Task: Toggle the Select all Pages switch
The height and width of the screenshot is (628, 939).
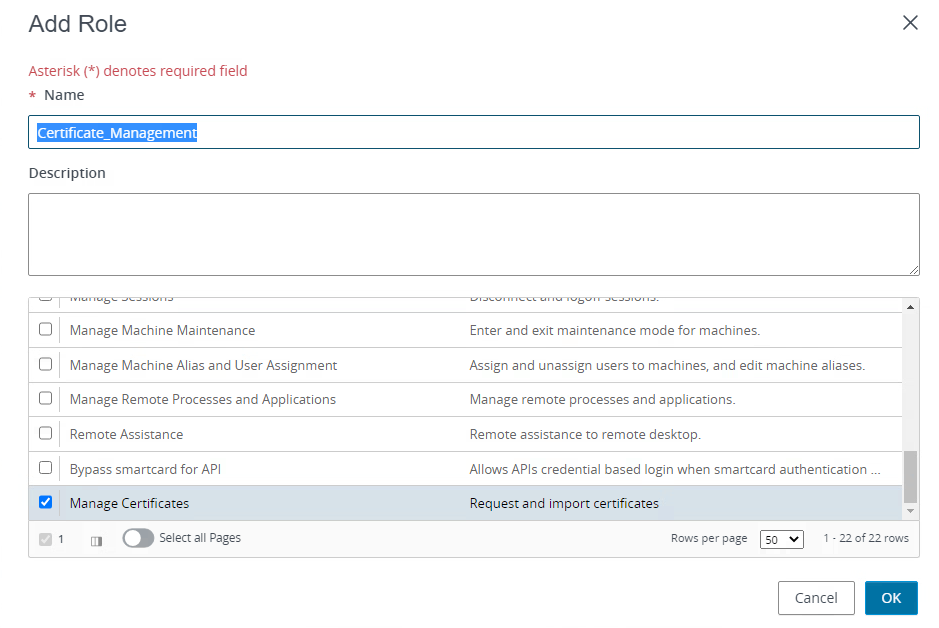Action: click(x=138, y=538)
